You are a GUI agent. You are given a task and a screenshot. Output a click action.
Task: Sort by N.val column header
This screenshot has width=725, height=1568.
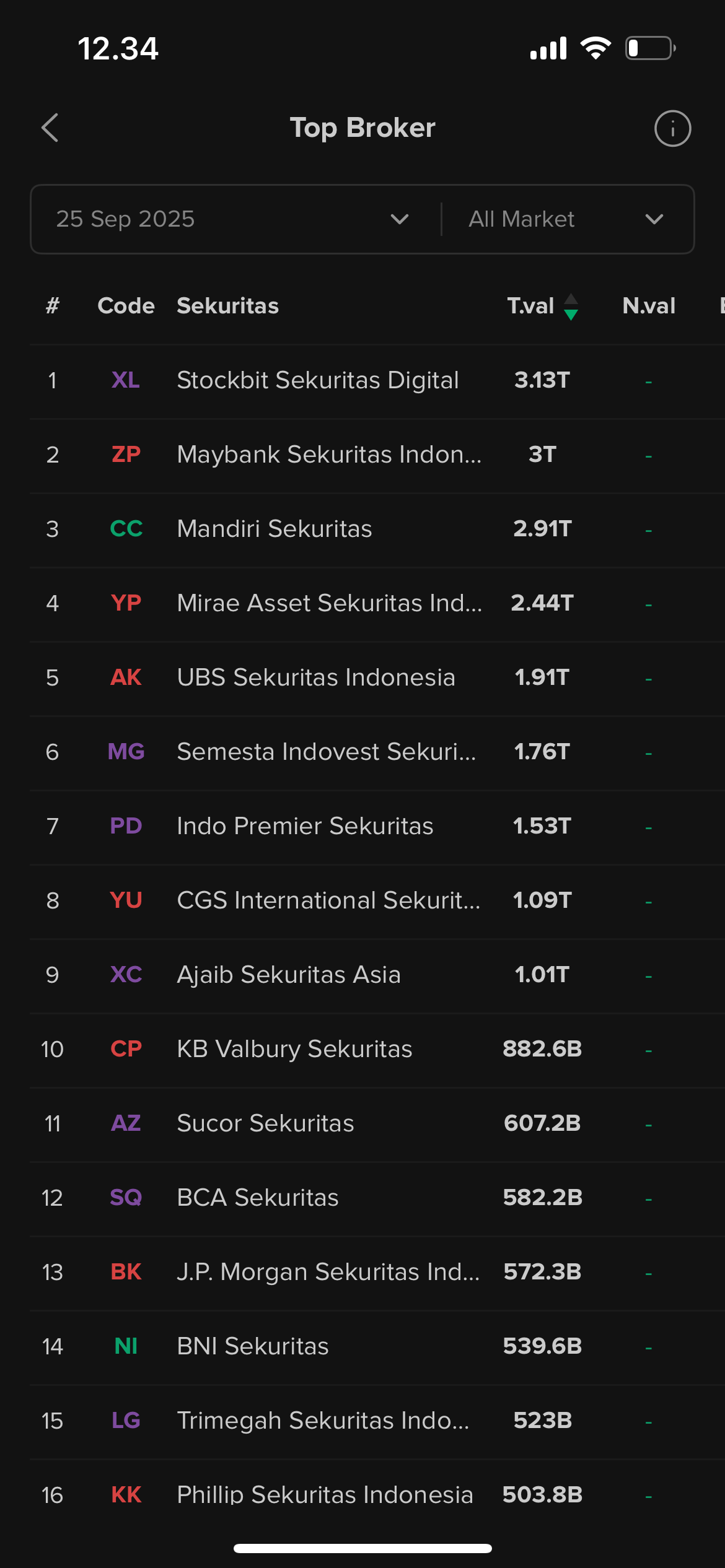coord(649,306)
